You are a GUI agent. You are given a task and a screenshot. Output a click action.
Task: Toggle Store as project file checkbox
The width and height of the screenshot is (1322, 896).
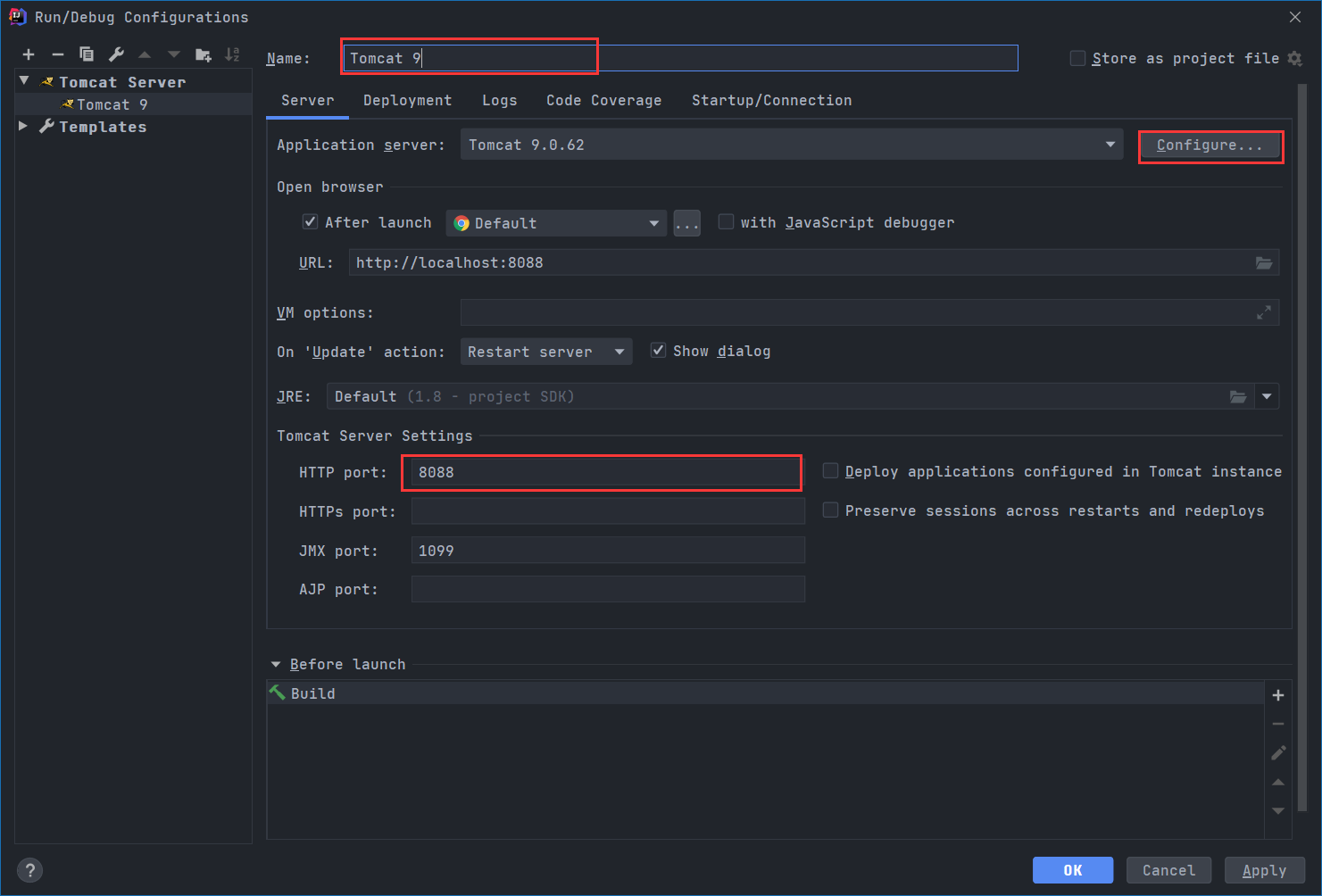pos(1077,58)
